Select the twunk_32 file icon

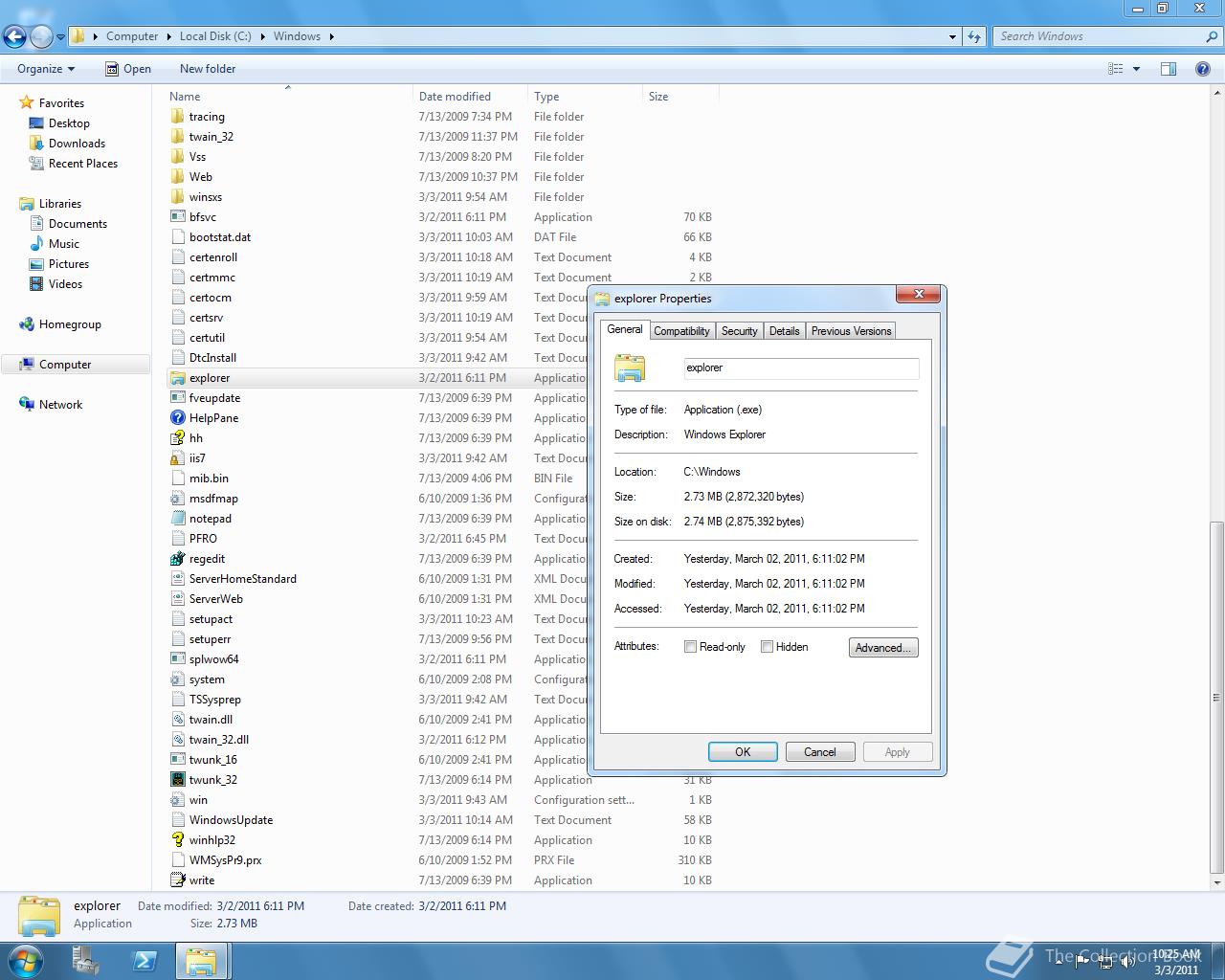point(177,780)
